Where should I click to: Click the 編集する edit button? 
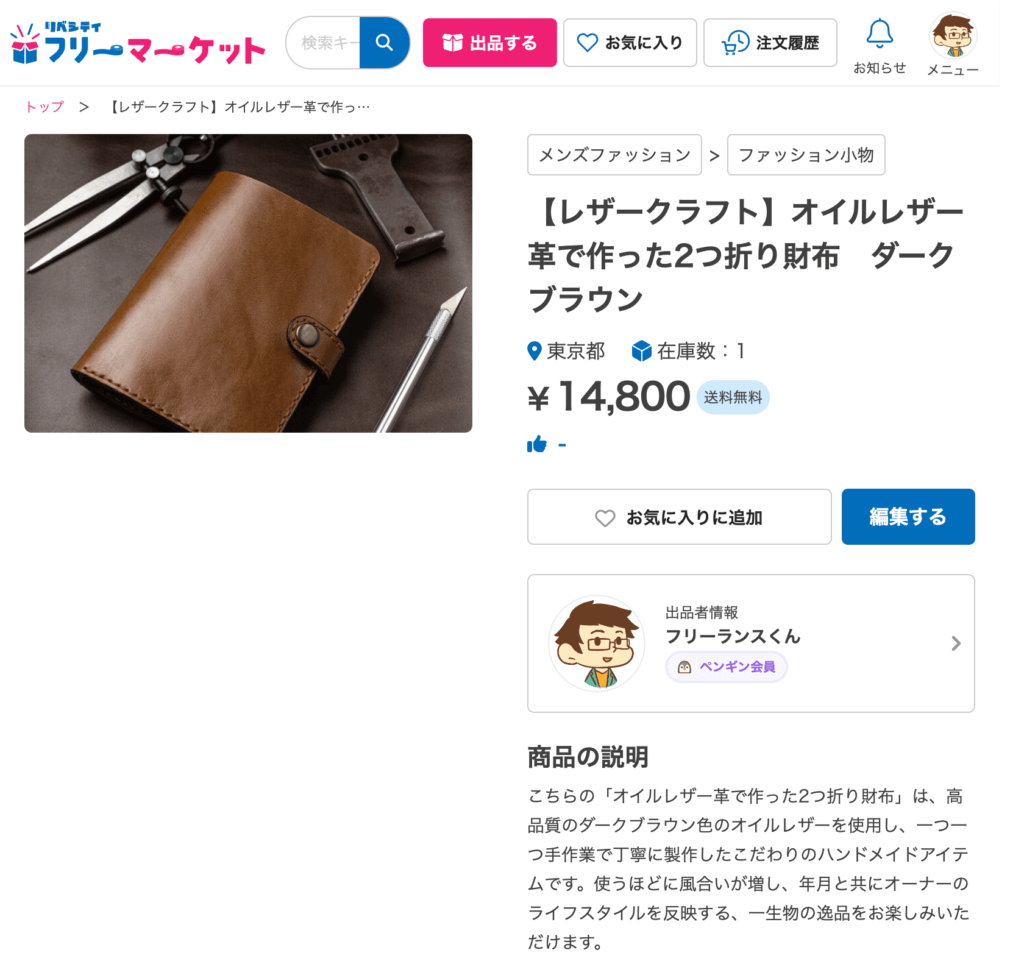908,517
